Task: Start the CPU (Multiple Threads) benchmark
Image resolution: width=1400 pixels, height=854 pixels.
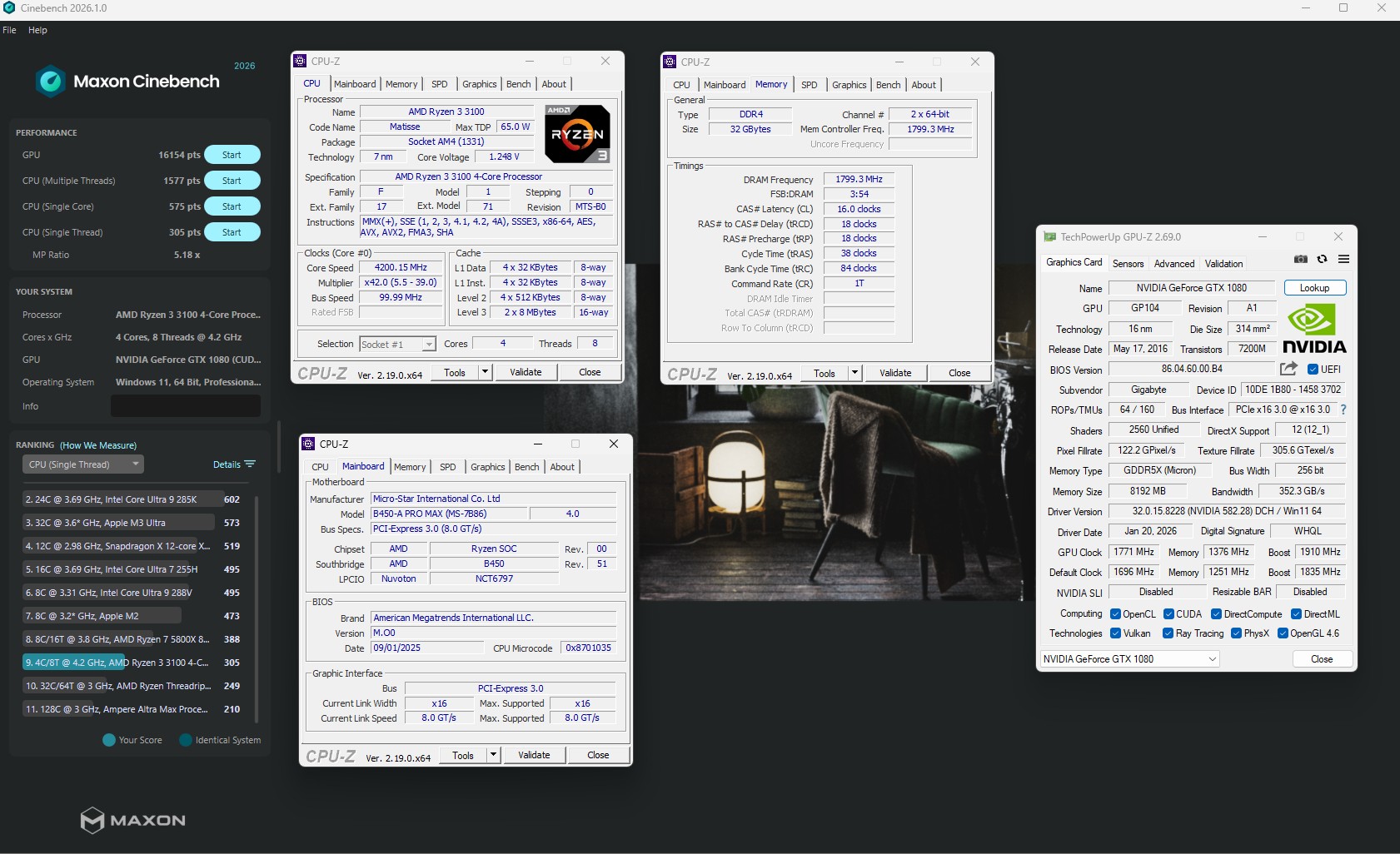Action: coord(232,181)
